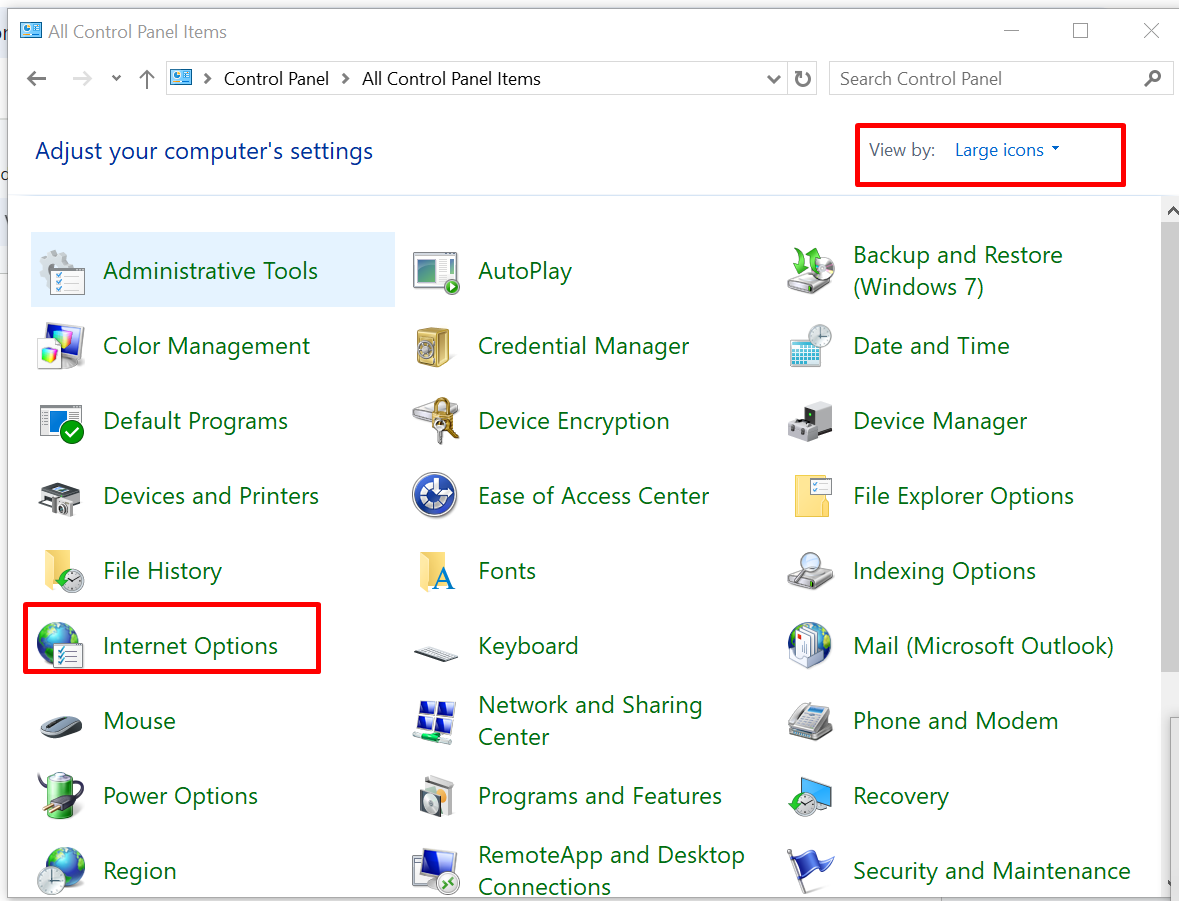Open the View by Large icons dropdown
The image size is (1179, 901).
[1007, 150]
